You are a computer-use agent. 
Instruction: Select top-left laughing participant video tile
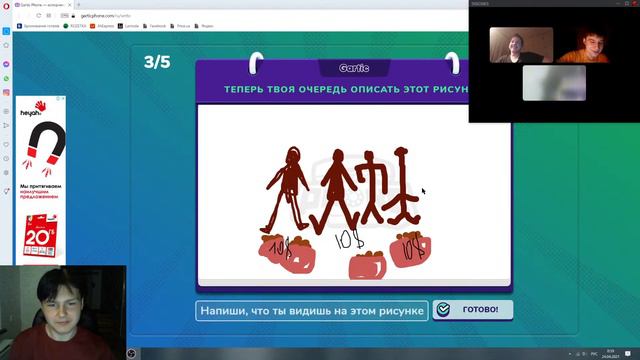[521, 45]
